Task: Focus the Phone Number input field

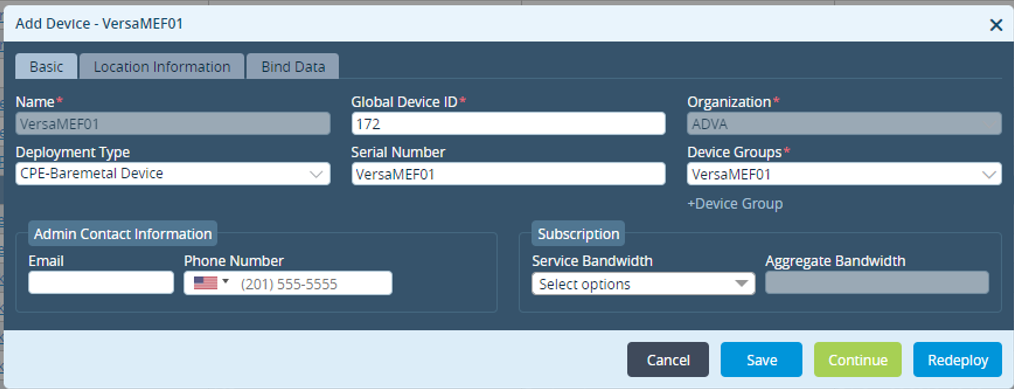Action: point(313,283)
